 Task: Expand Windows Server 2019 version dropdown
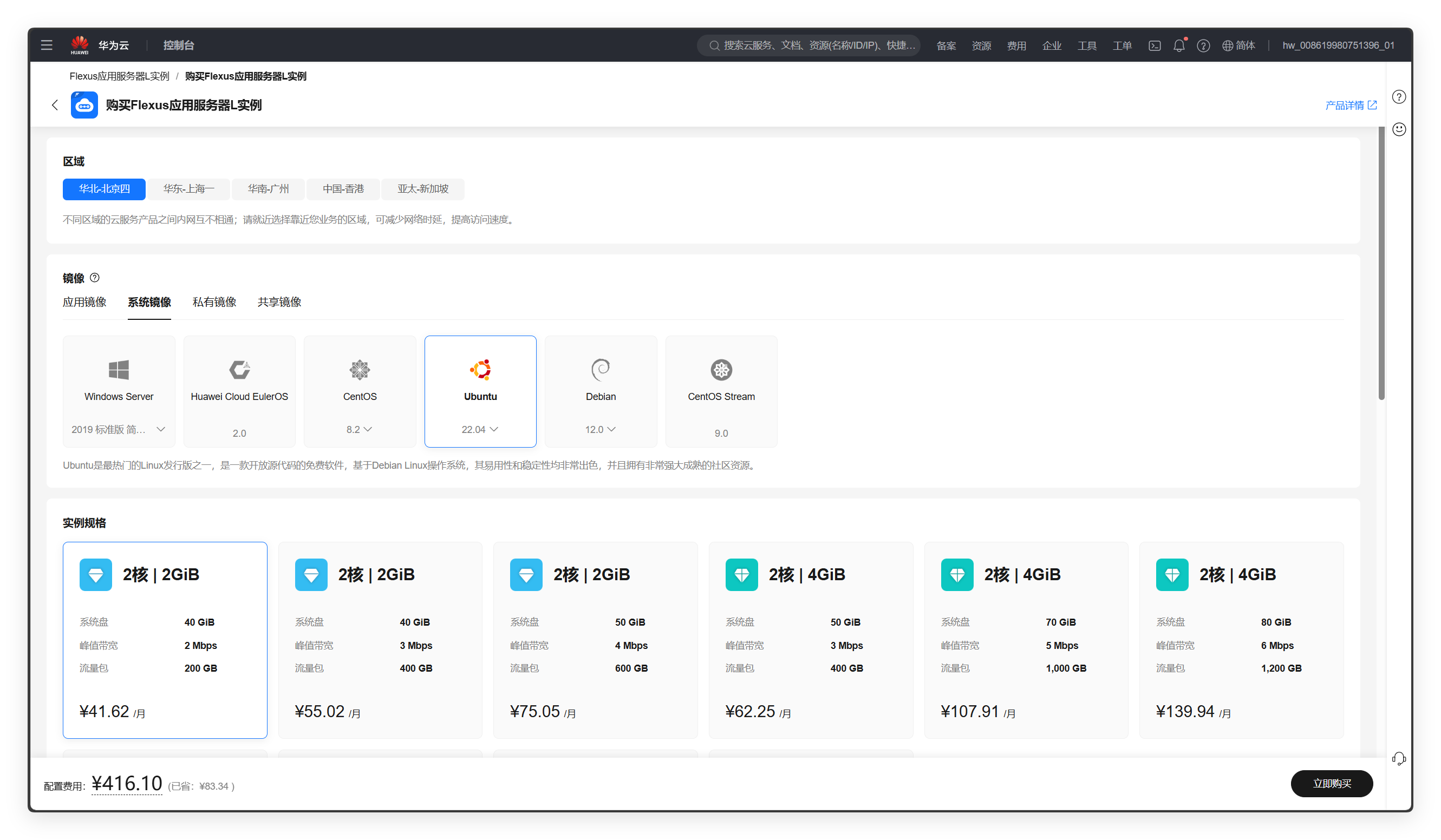pos(119,429)
